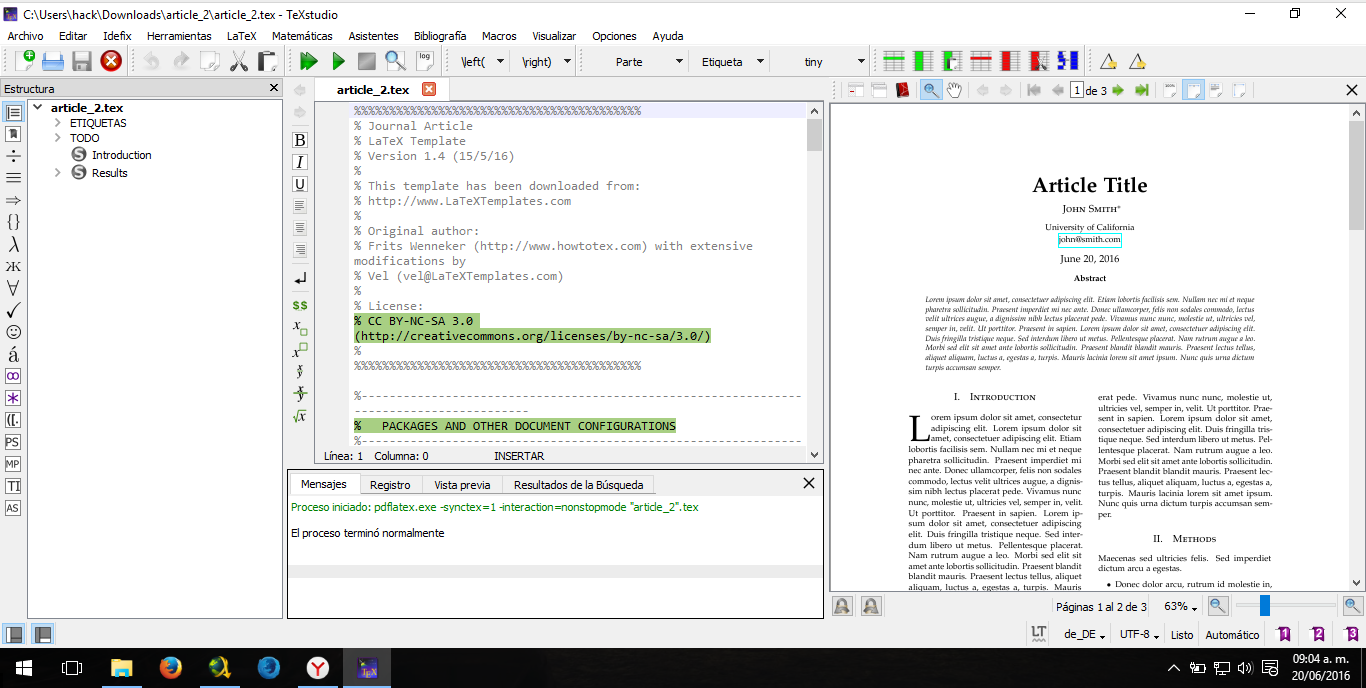Go to next PDF page with the green arrow
The height and width of the screenshot is (688, 1366).
click(x=1118, y=90)
